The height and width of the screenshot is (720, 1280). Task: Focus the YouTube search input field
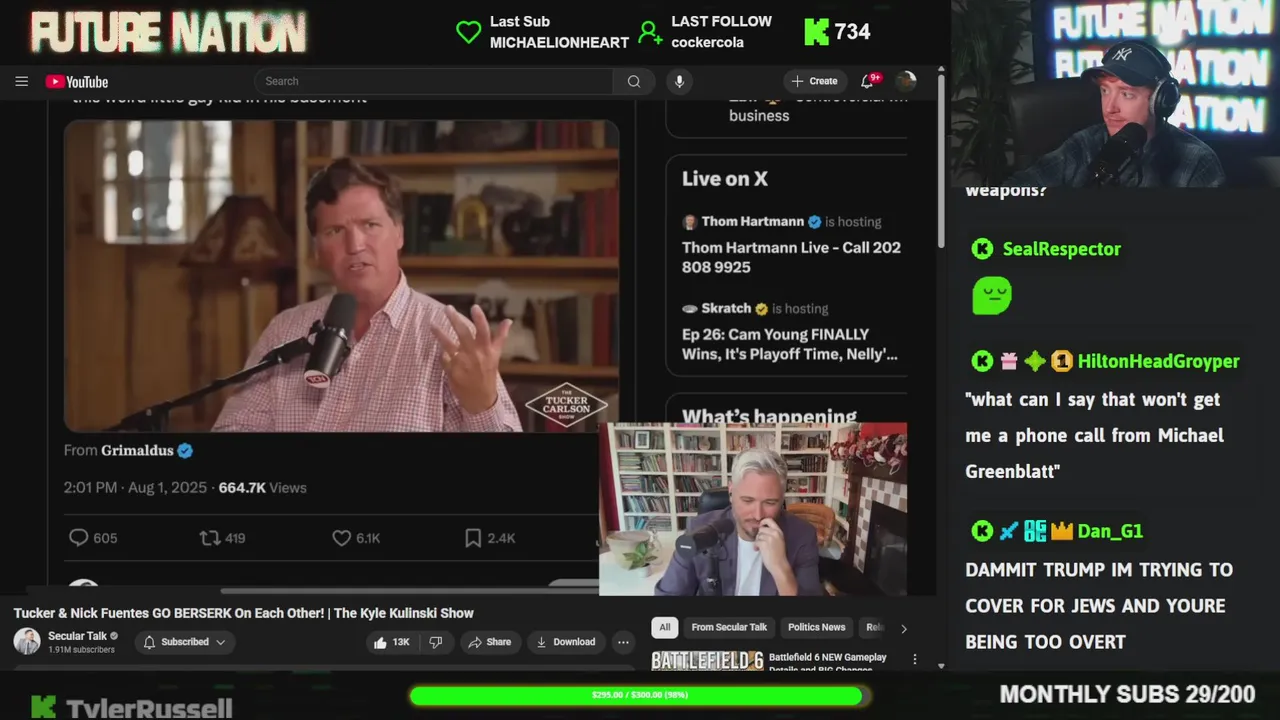click(x=434, y=81)
